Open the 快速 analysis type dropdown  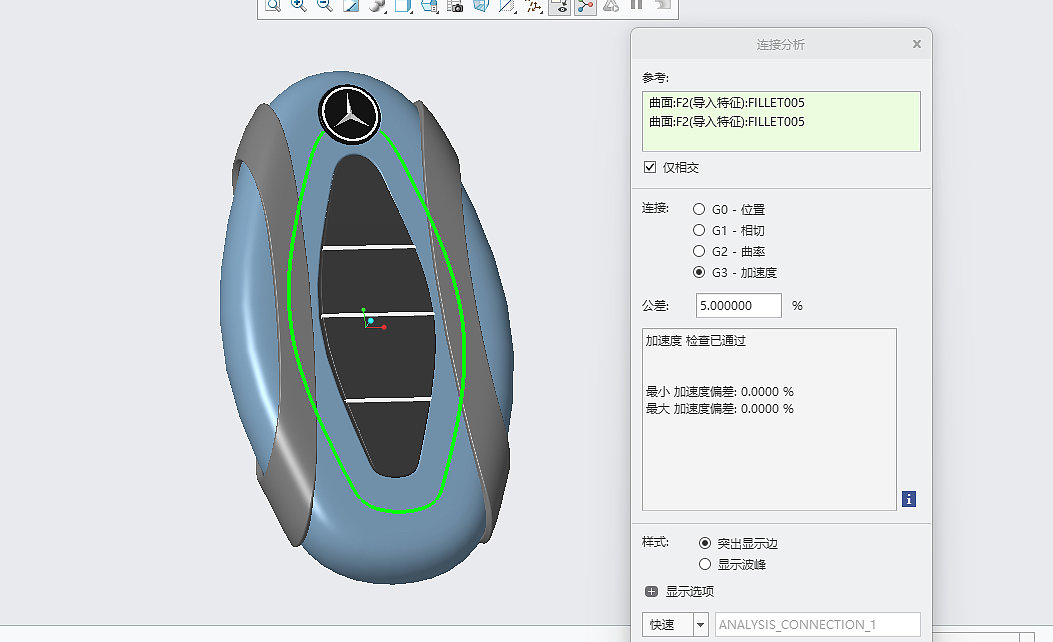(700, 625)
